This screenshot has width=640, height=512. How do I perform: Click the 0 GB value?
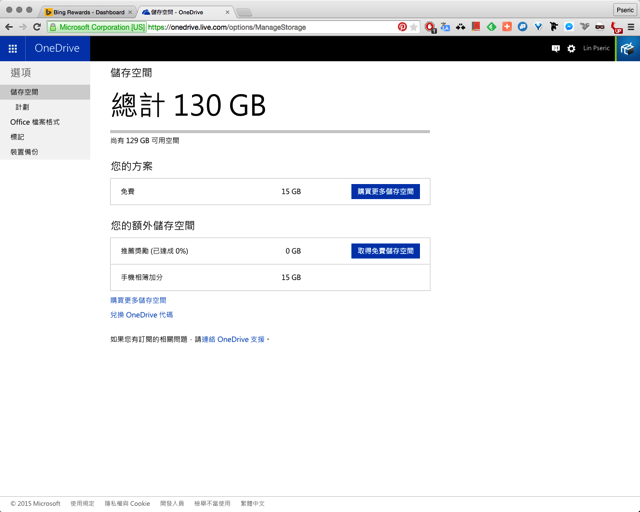coord(293,251)
